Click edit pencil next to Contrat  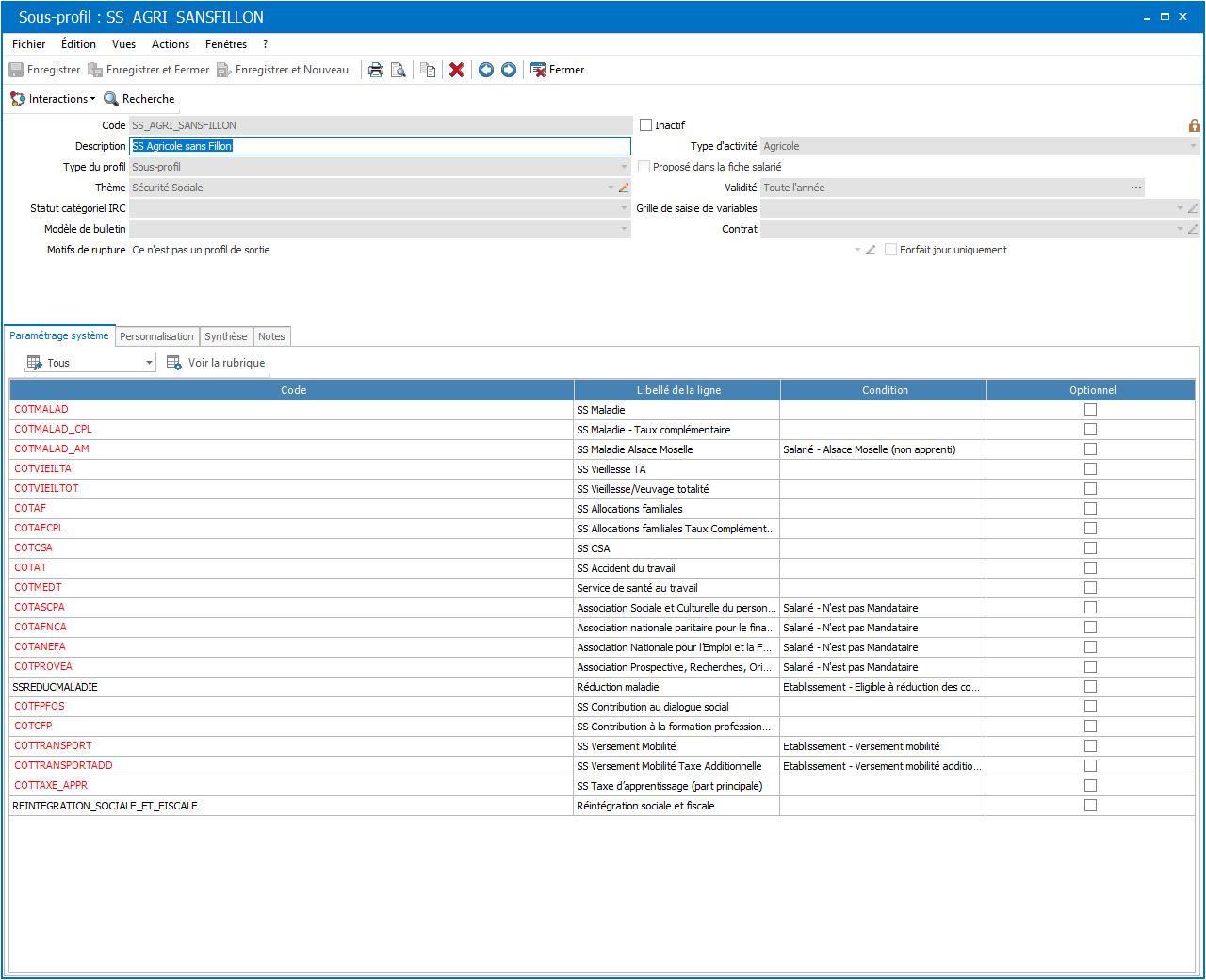1193,229
